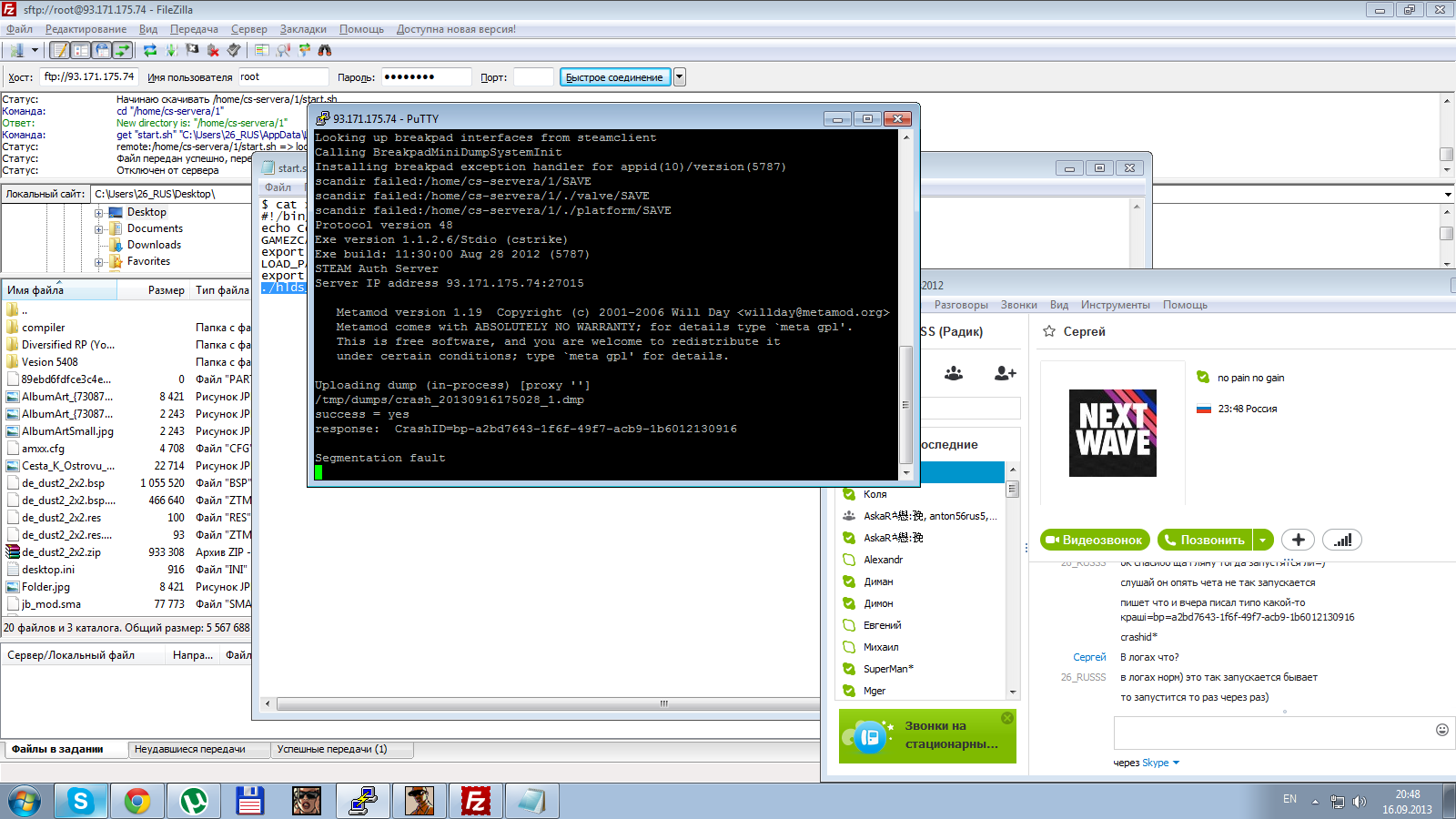Select the amxx.cfg file
This screenshot has height=819, width=1456.
pyautogui.click(x=43, y=449)
